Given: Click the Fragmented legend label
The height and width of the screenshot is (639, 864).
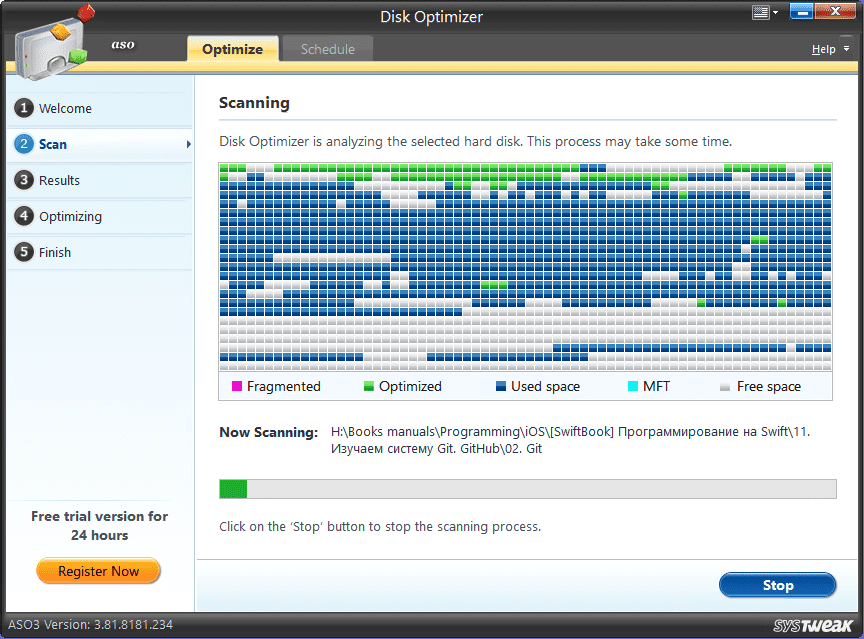Looking at the screenshot, I should point(284,387).
